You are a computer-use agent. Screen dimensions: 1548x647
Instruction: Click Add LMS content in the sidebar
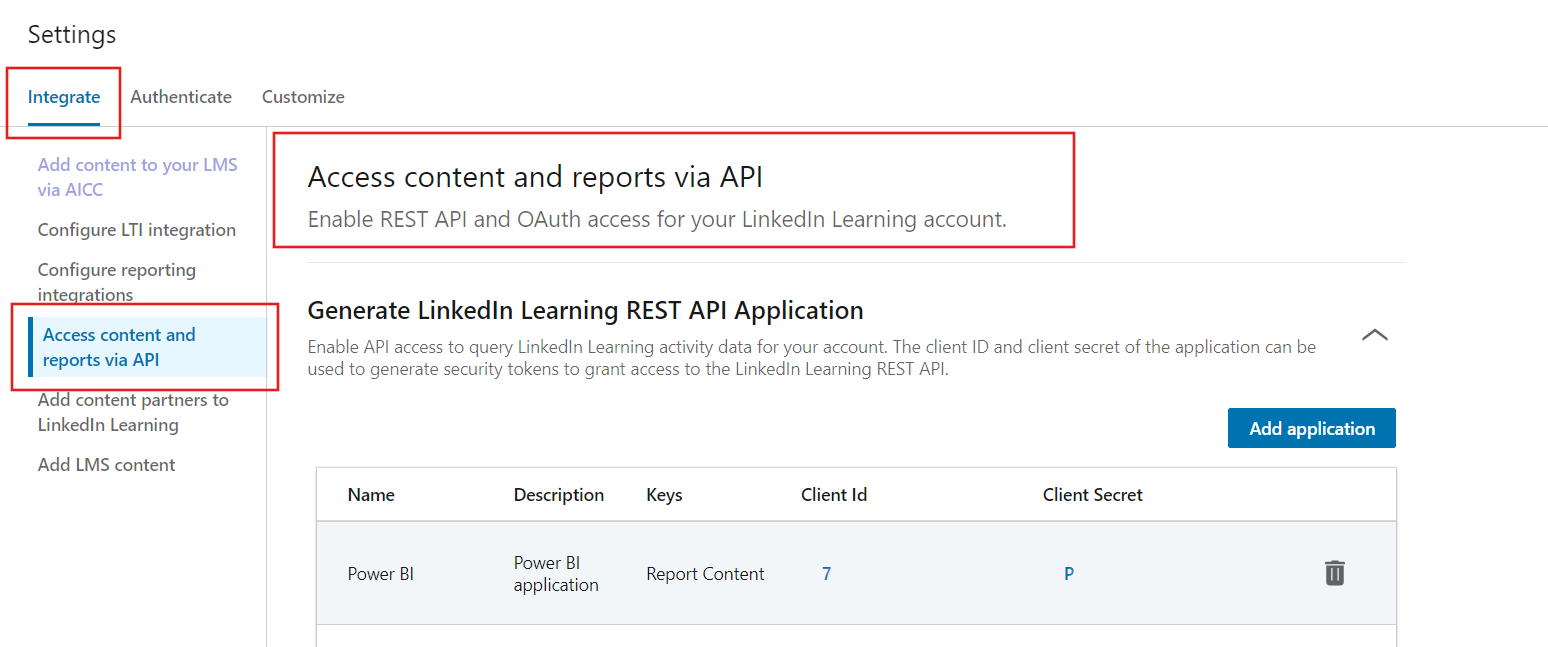point(106,464)
